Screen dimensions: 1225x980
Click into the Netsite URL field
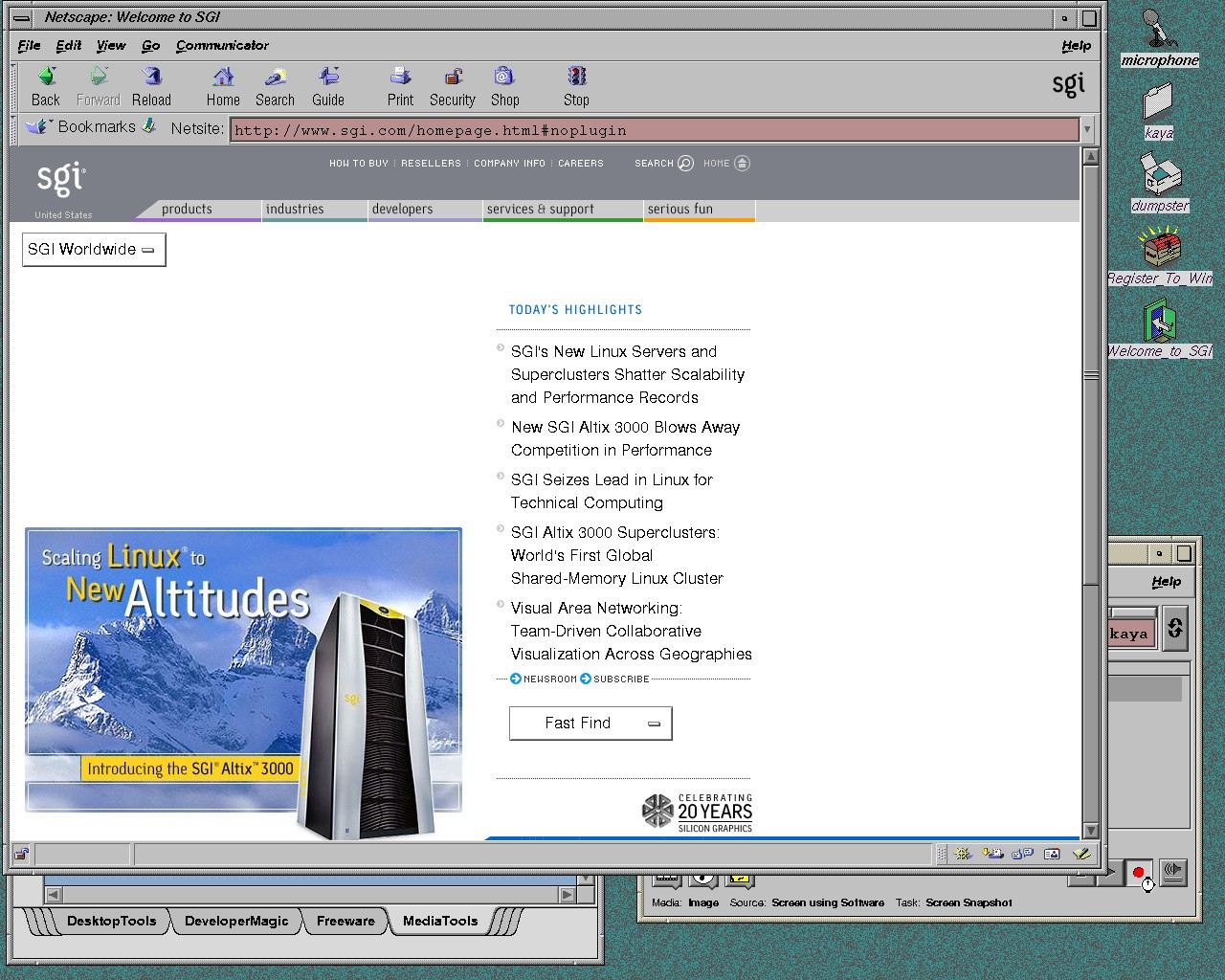pos(655,129)
